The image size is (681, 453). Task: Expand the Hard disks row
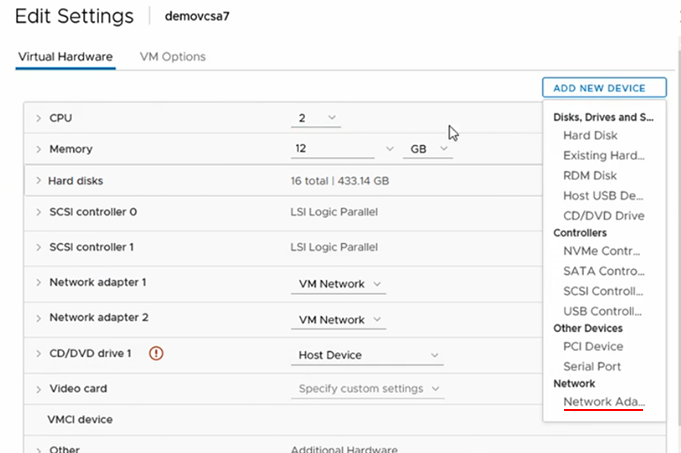point(39,181)
